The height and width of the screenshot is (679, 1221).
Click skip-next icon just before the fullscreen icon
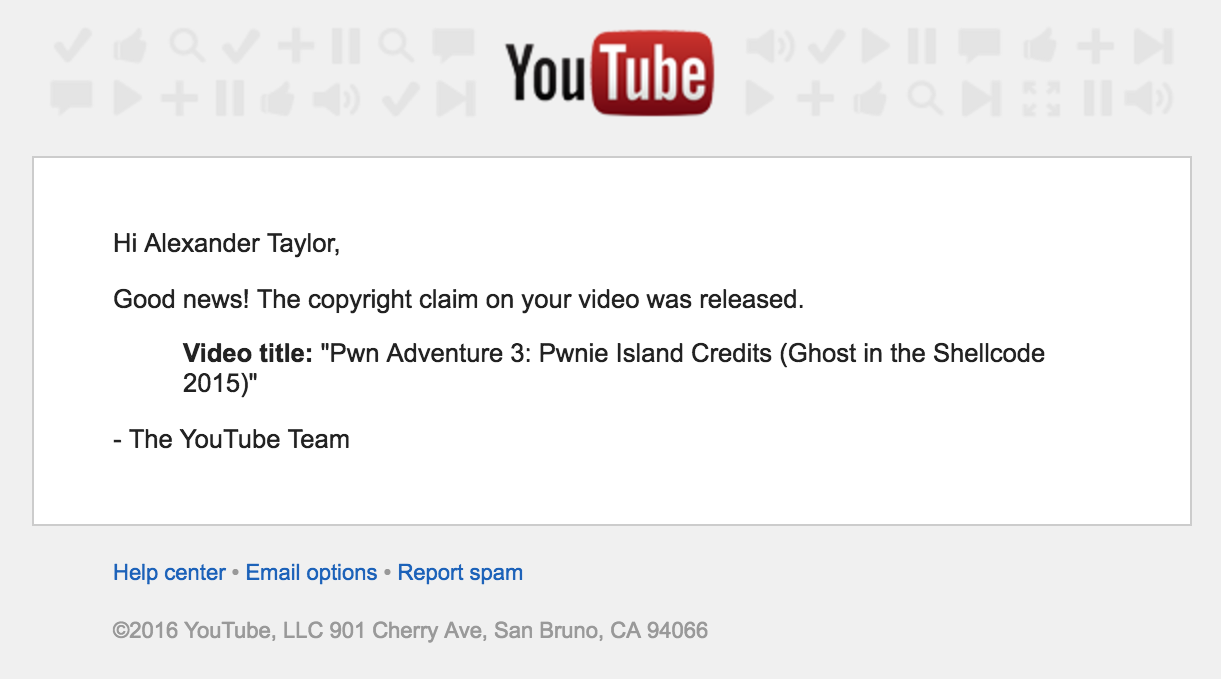point(980,98)
